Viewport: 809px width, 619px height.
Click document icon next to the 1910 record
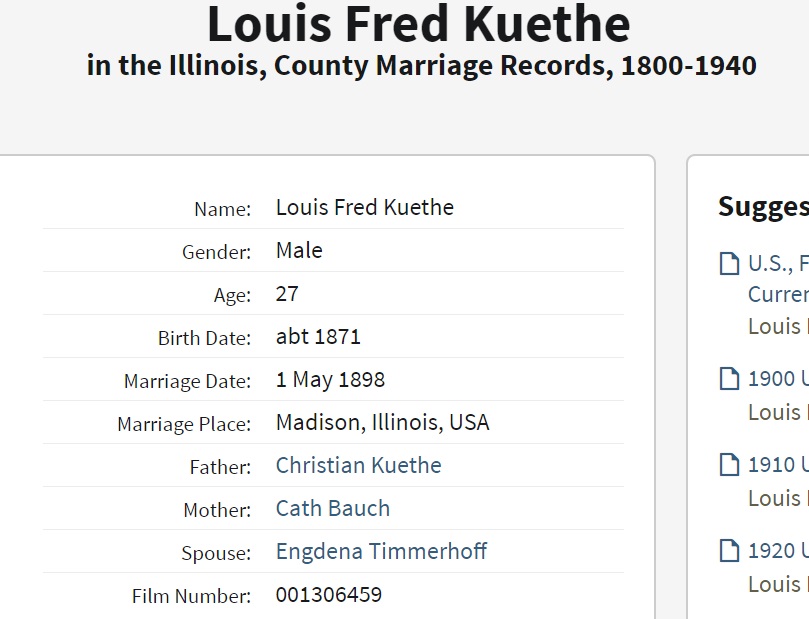click(x=729, y=465)
